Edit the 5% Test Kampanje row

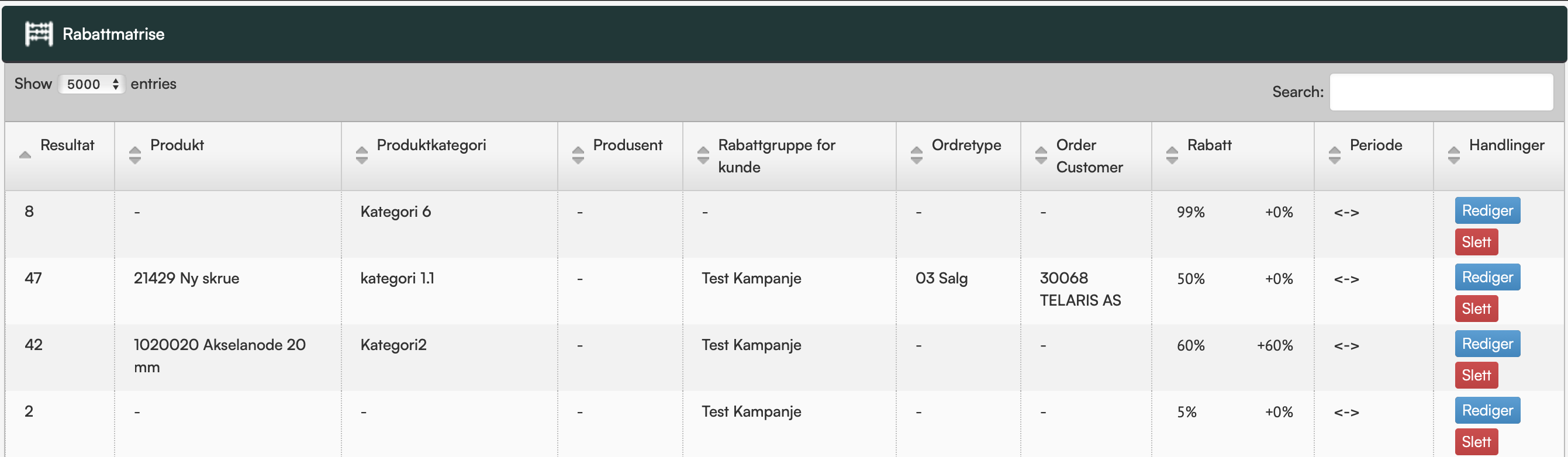pos(1487,411)
